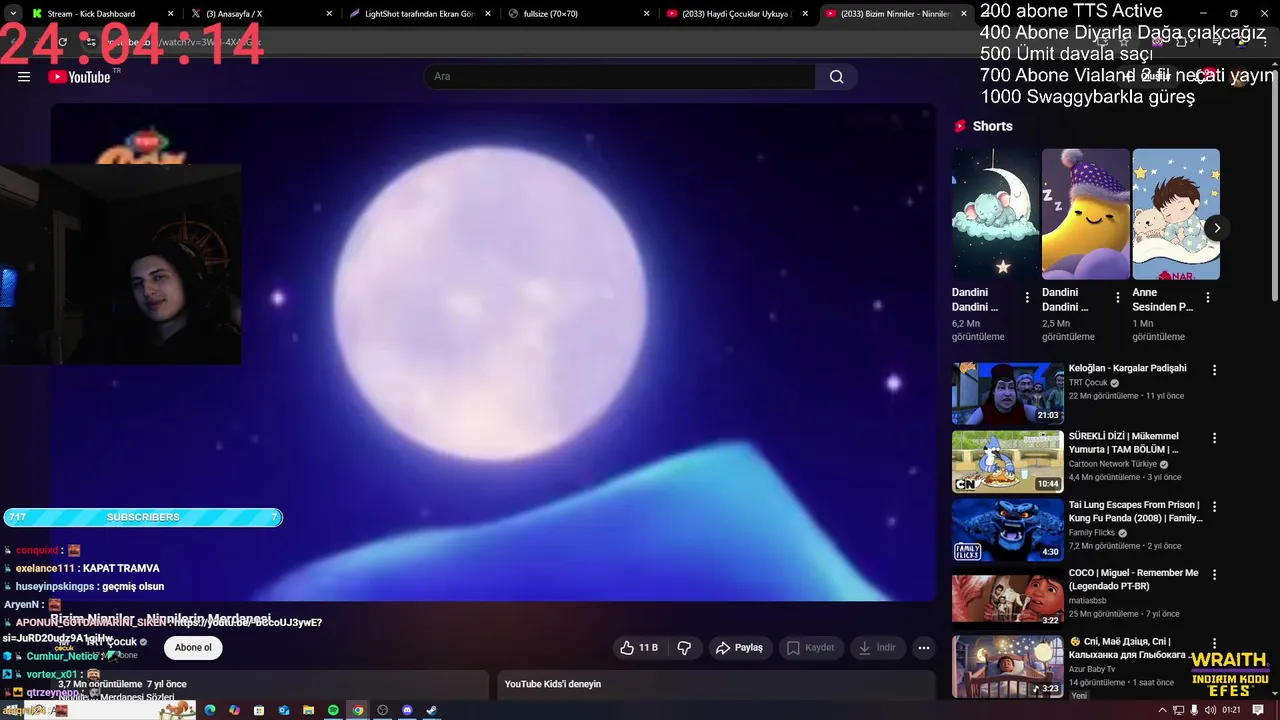Expand hidden system tray icons chevron

click(x=1162, y=710)
